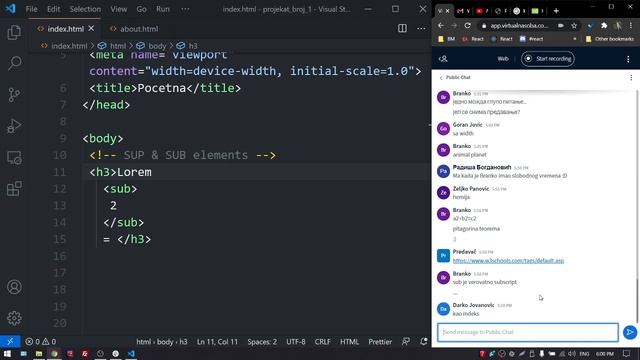Open the Go menu
This screenshot has width=640, height=360.
click(141, 9)
